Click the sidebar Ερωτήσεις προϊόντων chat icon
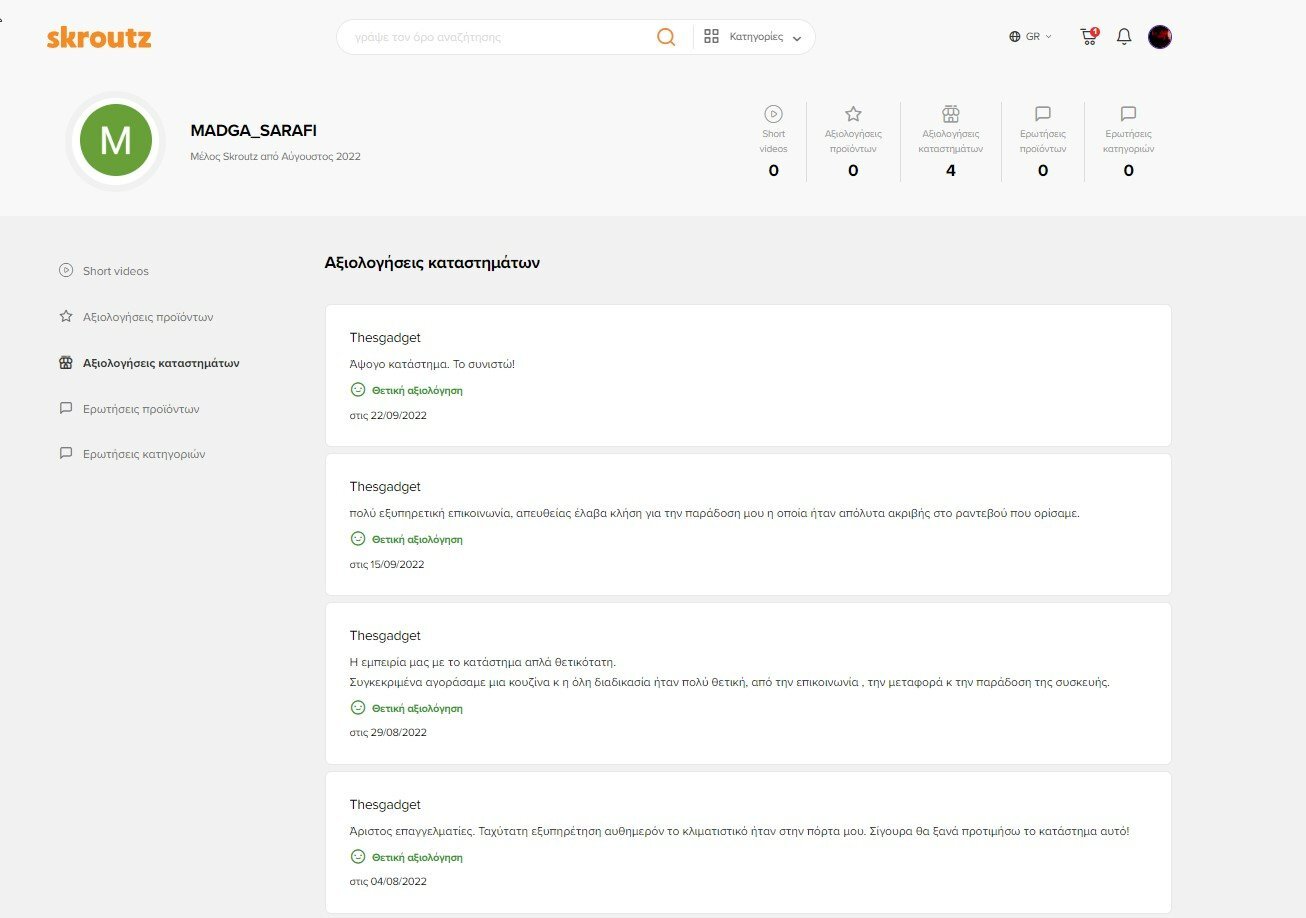Screen dimensions: 1306x918 coord(66,408)
